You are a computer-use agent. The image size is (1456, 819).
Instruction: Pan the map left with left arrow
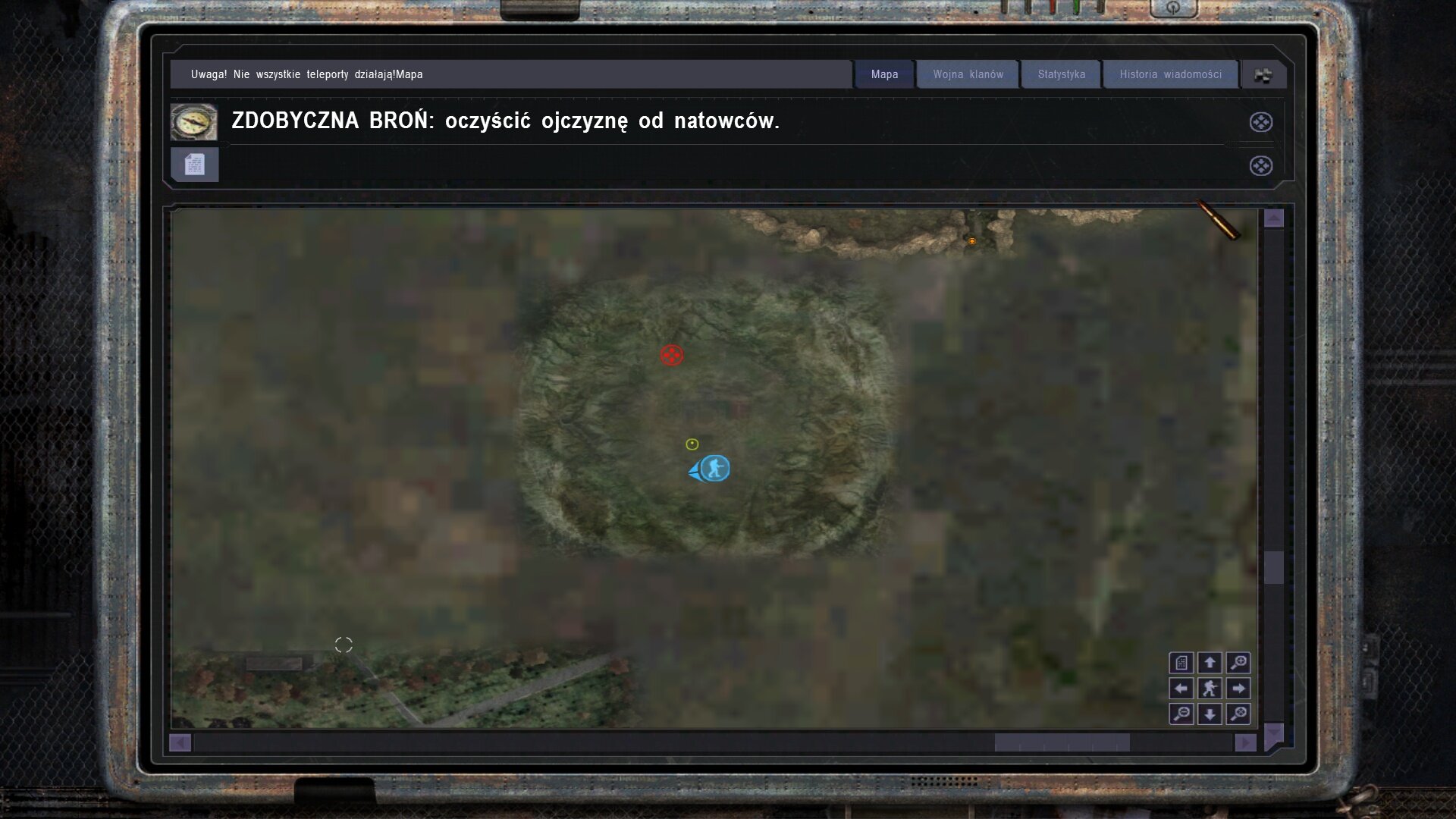(1181, 689)
